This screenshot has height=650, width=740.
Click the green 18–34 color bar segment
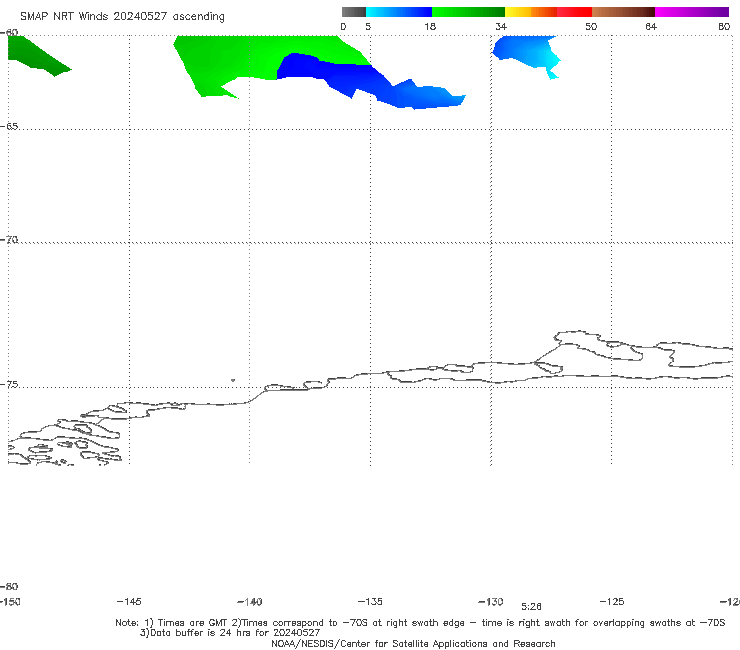coord(468,12)
